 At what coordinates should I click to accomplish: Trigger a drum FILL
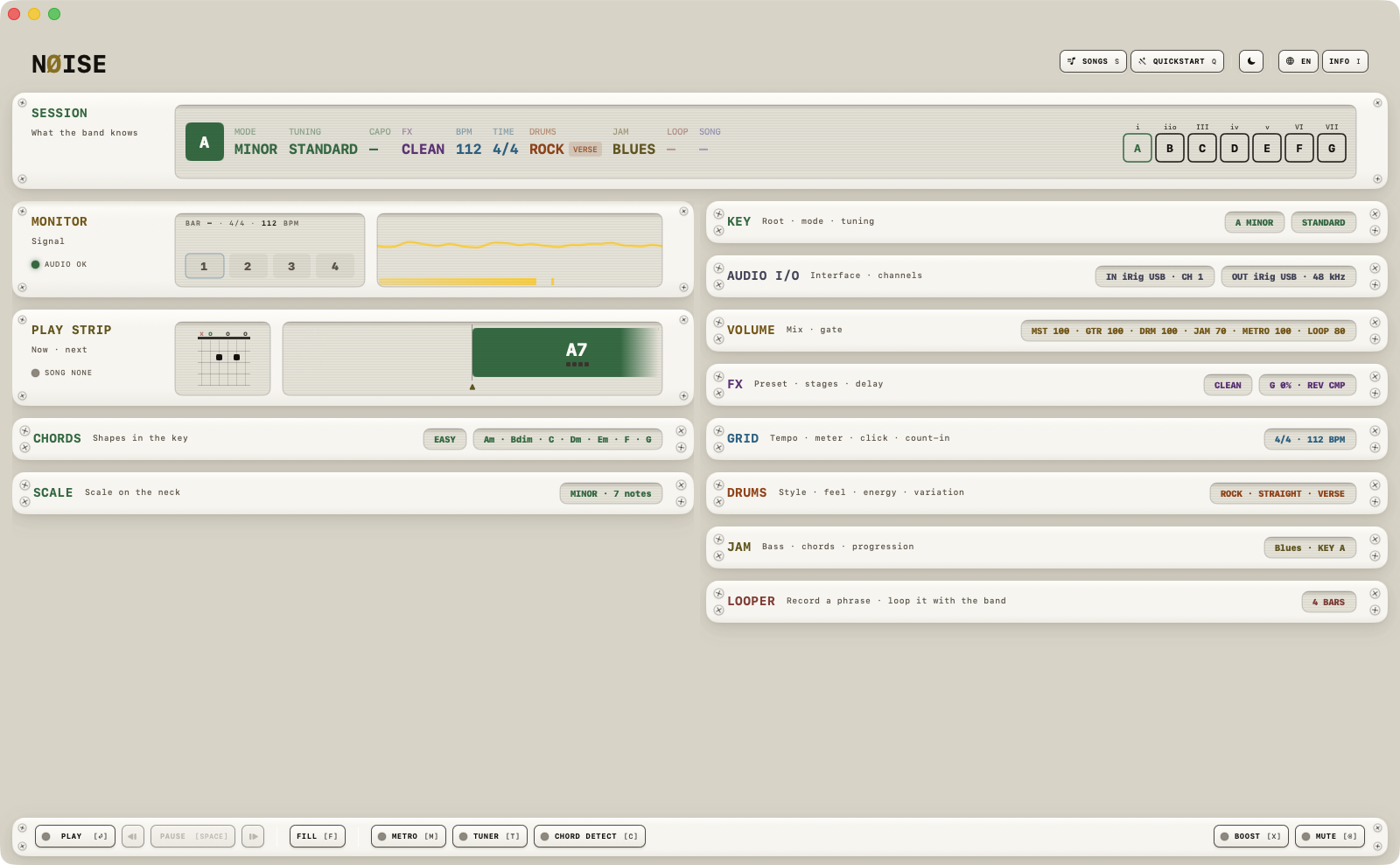tap(318, 836)
